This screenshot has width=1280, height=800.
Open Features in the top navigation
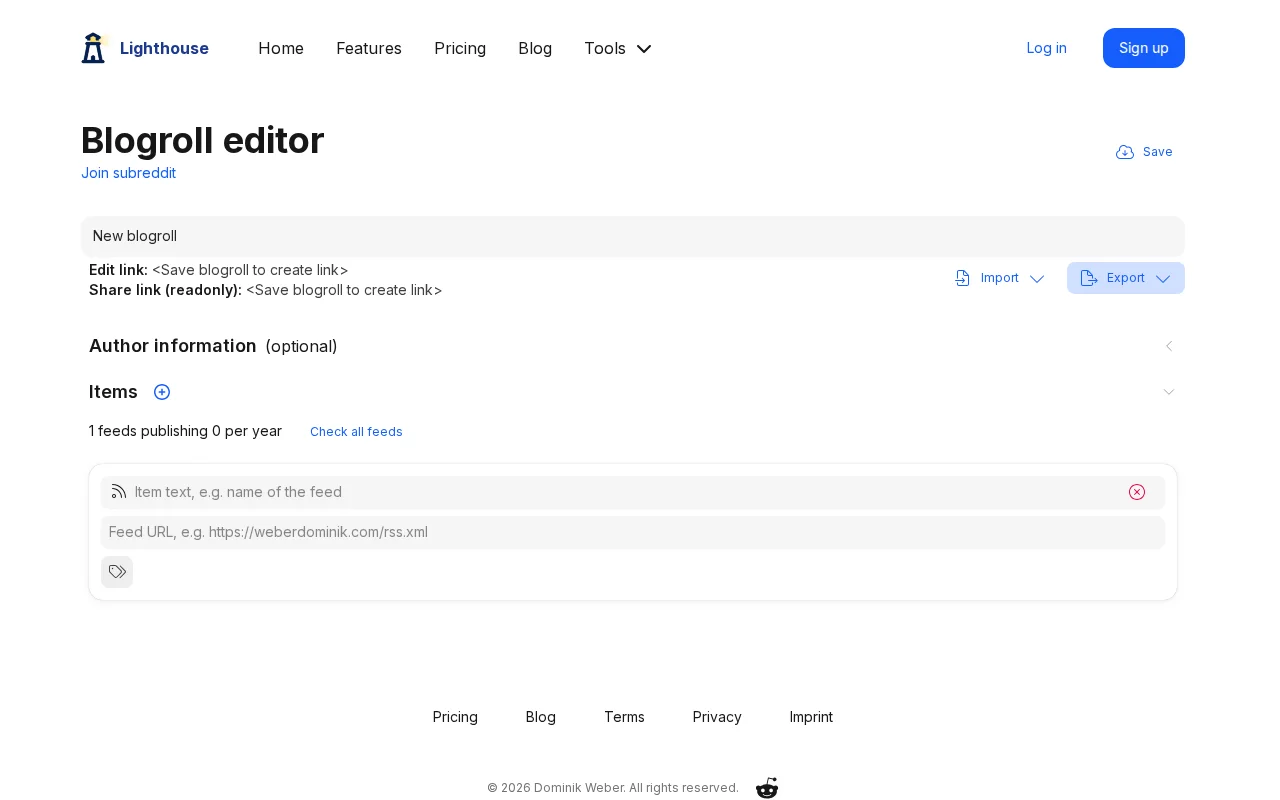click(x=369, y=48)
